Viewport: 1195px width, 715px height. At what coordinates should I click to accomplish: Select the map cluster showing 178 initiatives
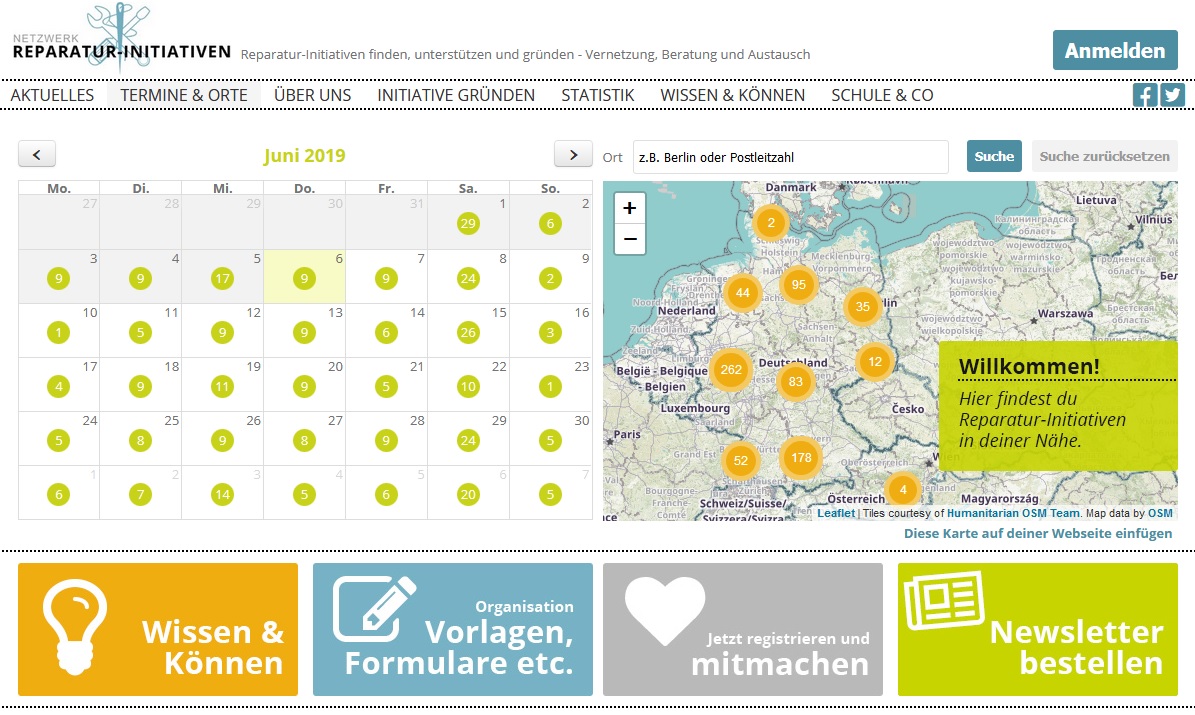click(x=802, y=457)
